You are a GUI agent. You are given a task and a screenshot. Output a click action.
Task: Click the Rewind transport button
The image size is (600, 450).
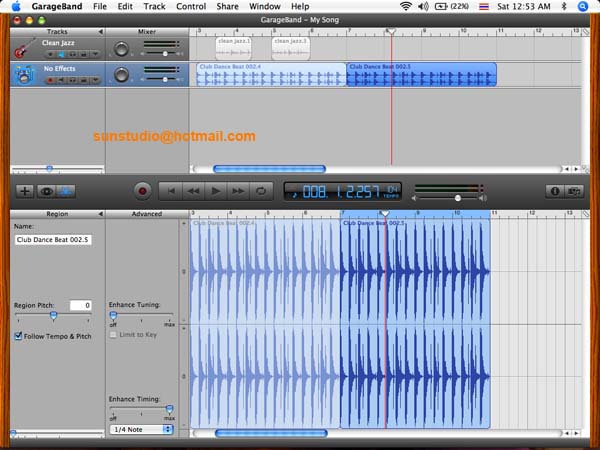[x=193, y=191]
